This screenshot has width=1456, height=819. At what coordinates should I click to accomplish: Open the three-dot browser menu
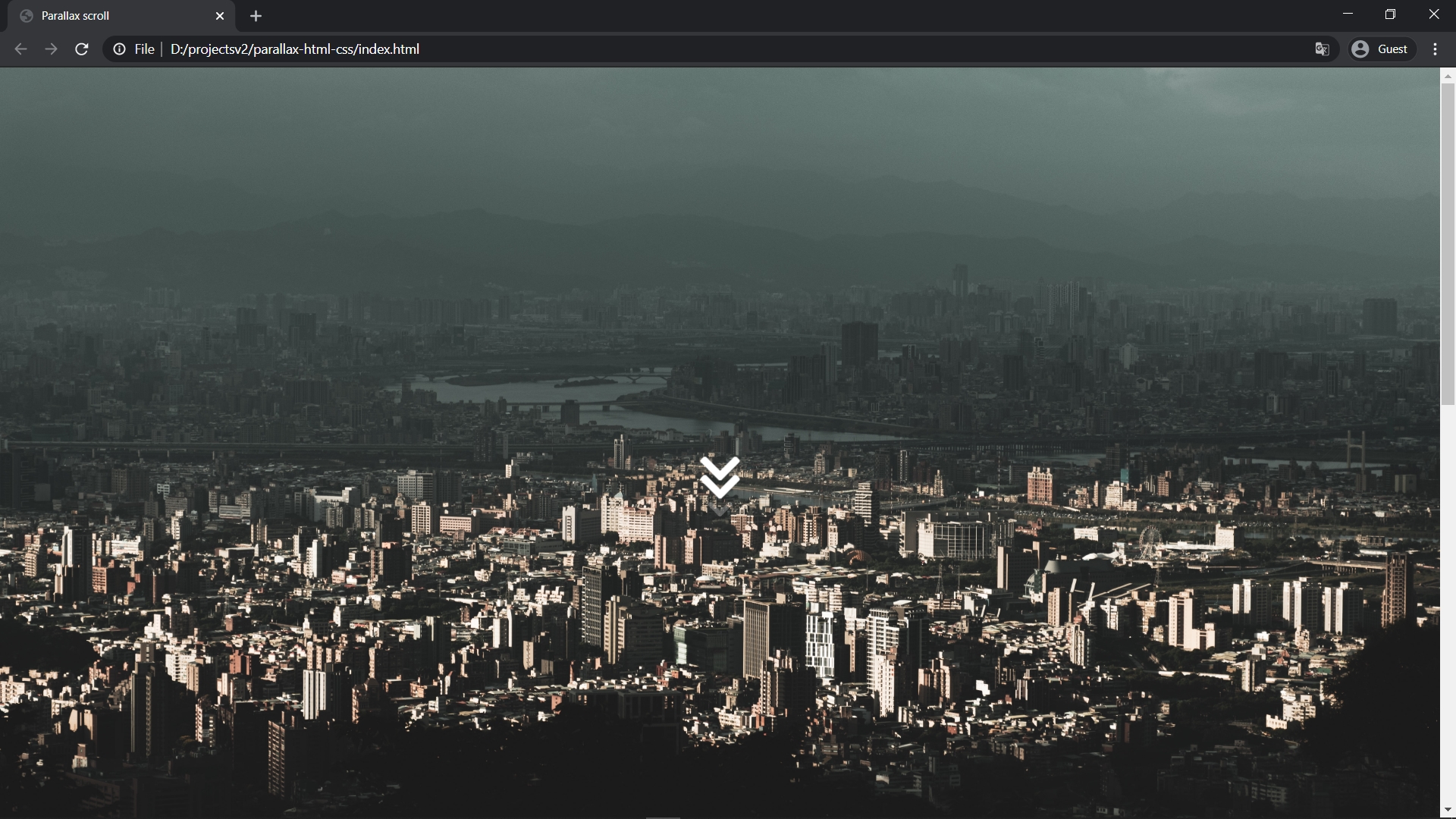(x=1435, y=49)
